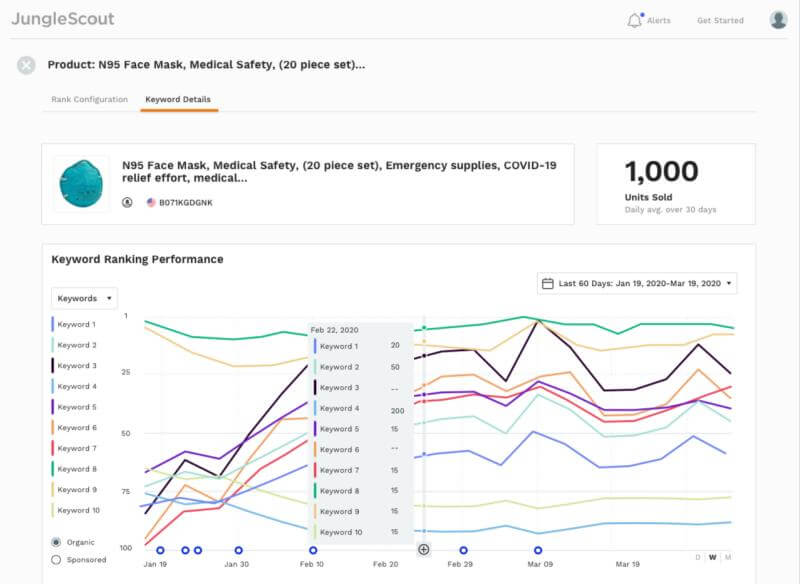Open the Keywords dropdown
The width and height of the screenshot is (800, 584).
pos(84,298)
